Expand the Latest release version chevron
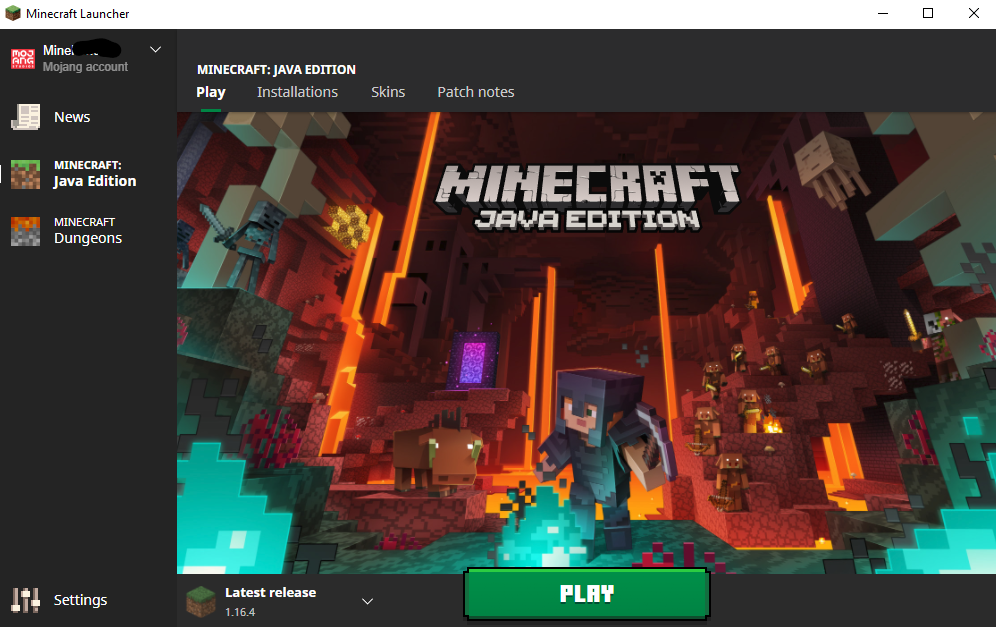 (x=367, y=601)
